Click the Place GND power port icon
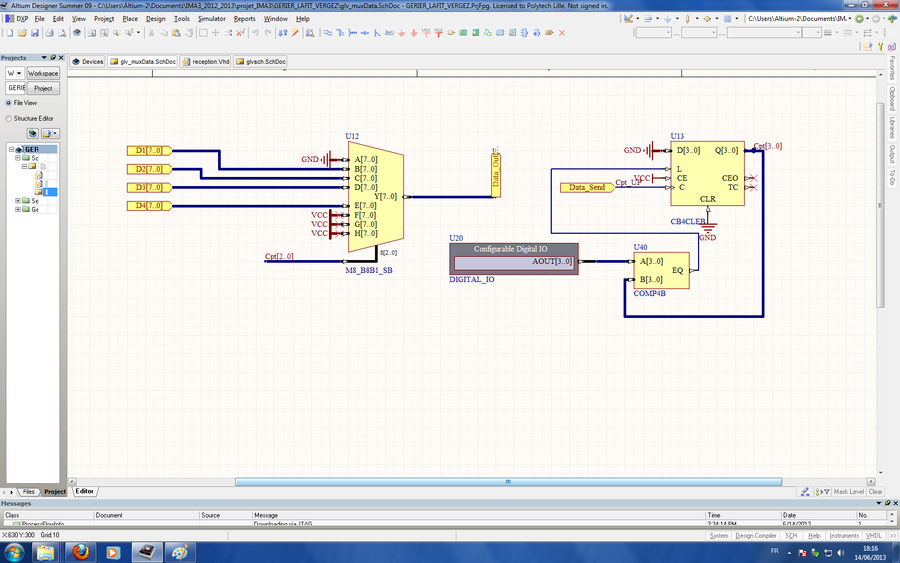 coord(402,33)
